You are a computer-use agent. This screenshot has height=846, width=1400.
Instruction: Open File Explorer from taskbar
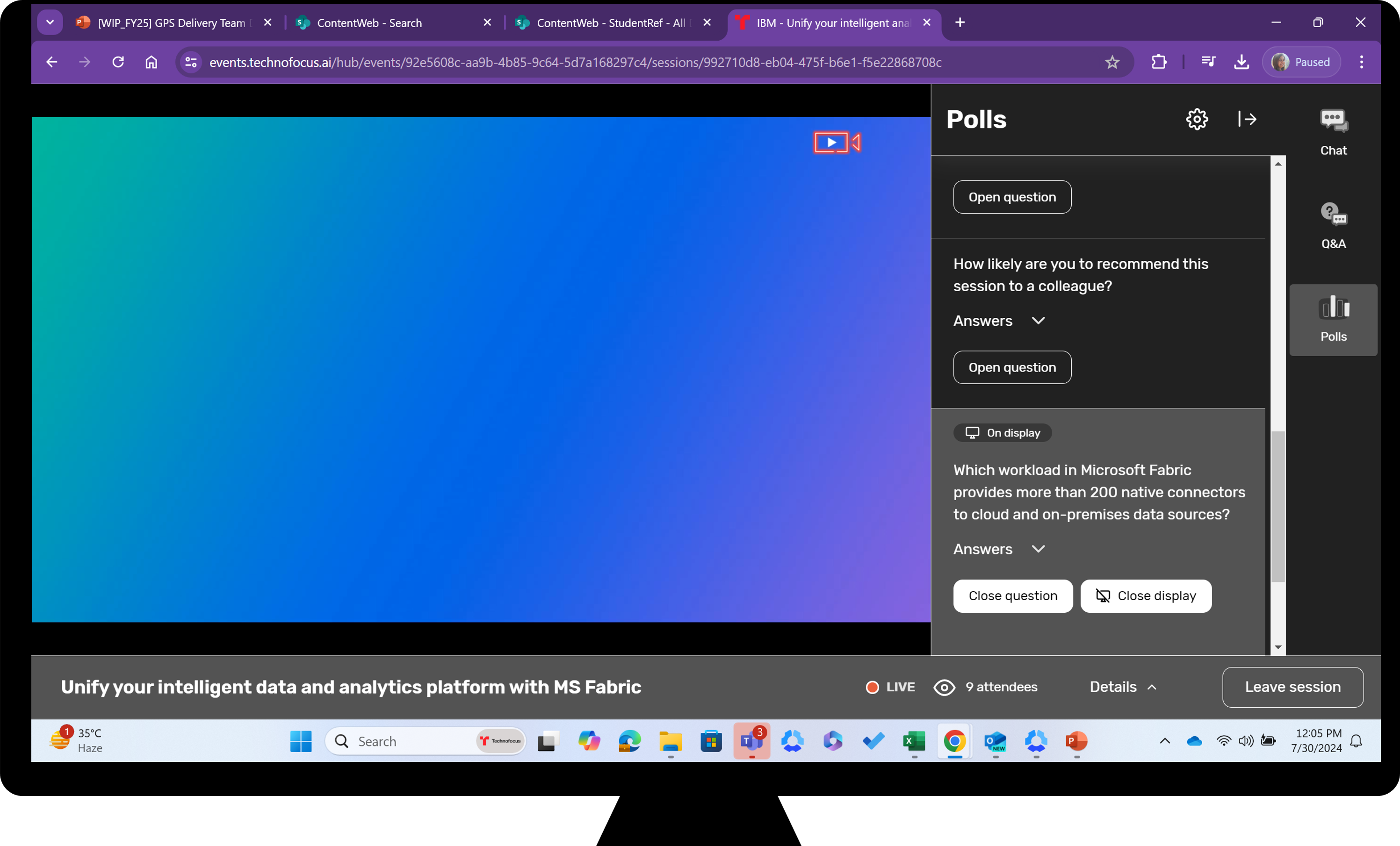tap(671, 741)
